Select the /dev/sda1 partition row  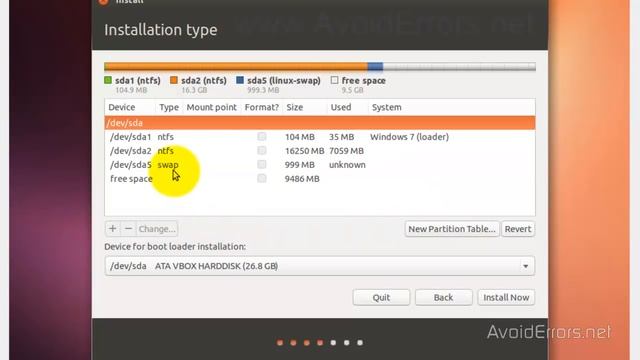click(x=320, y=137)
